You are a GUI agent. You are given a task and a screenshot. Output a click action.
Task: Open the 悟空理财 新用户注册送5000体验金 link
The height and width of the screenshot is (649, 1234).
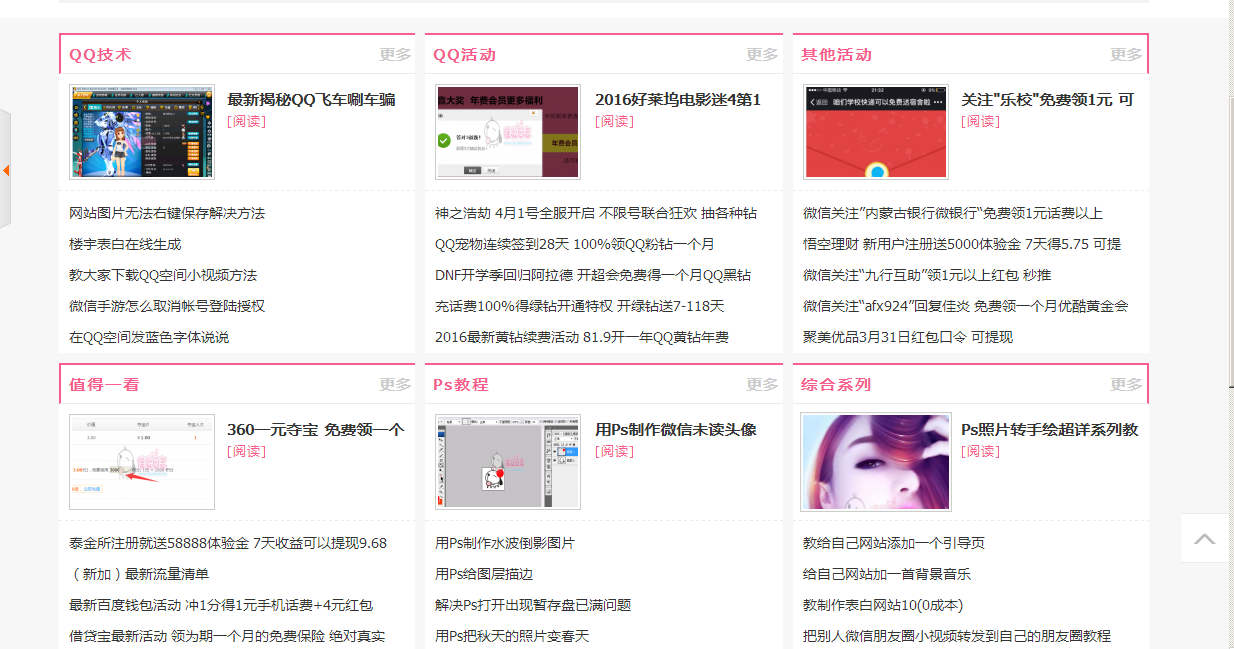tap(962, 244)
